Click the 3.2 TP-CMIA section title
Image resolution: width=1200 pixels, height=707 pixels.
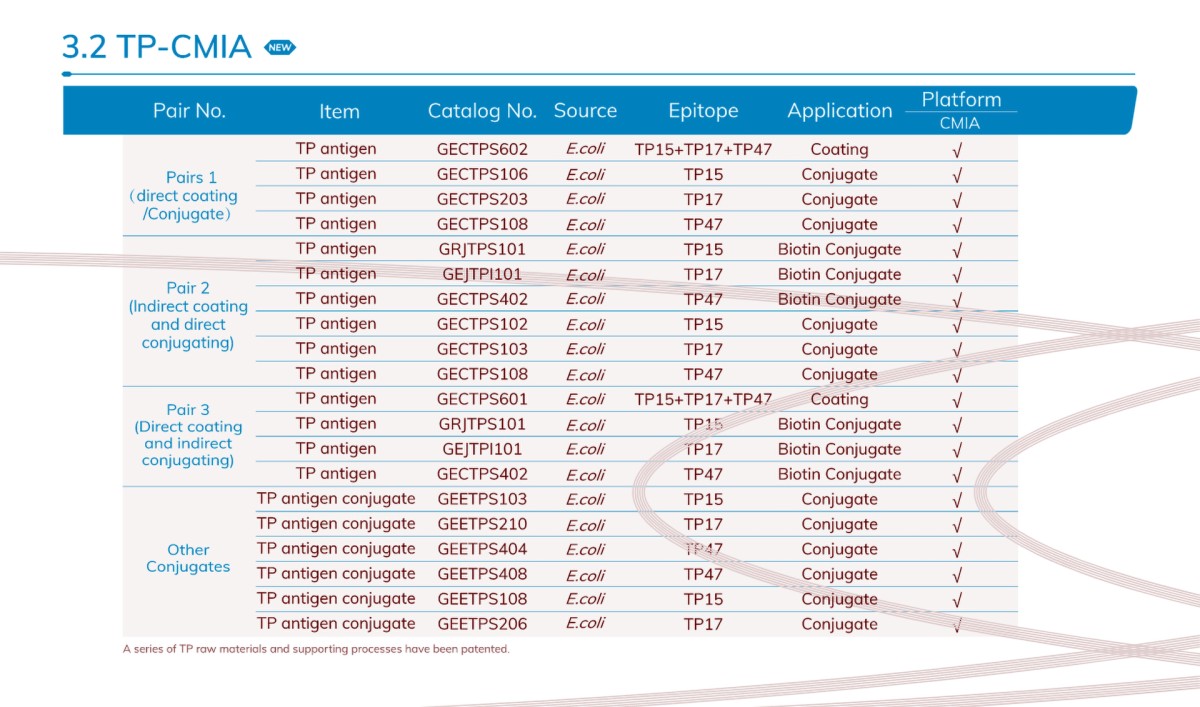click(157, 47)
